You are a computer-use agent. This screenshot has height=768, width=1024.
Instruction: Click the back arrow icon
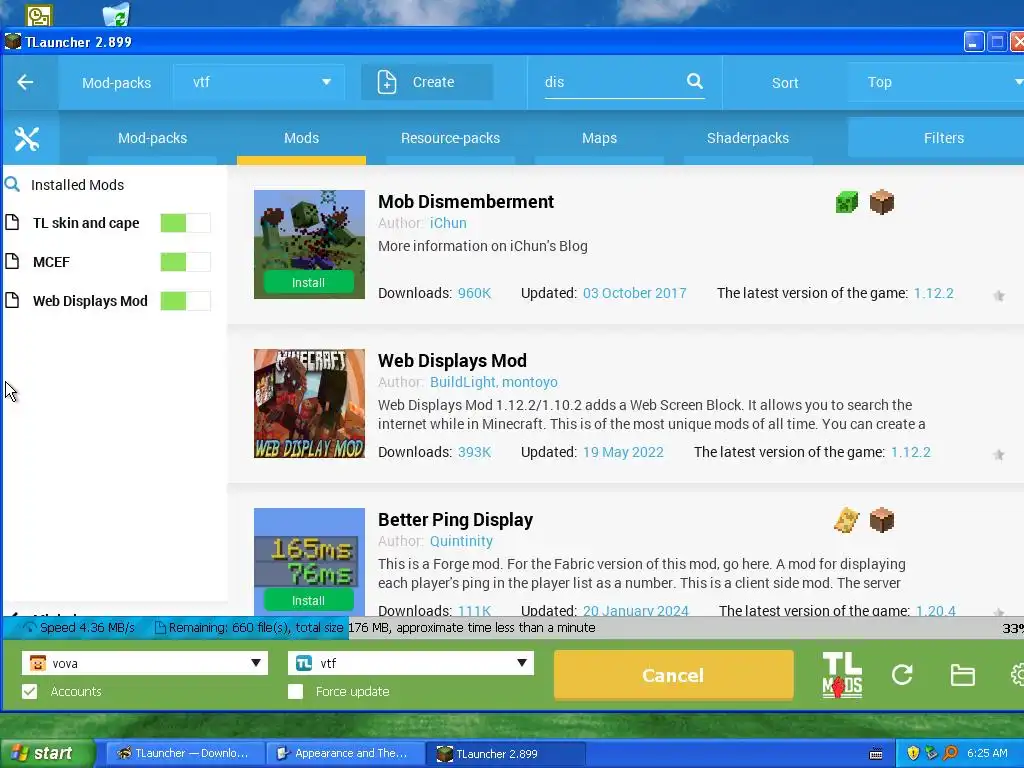[25, 82]
